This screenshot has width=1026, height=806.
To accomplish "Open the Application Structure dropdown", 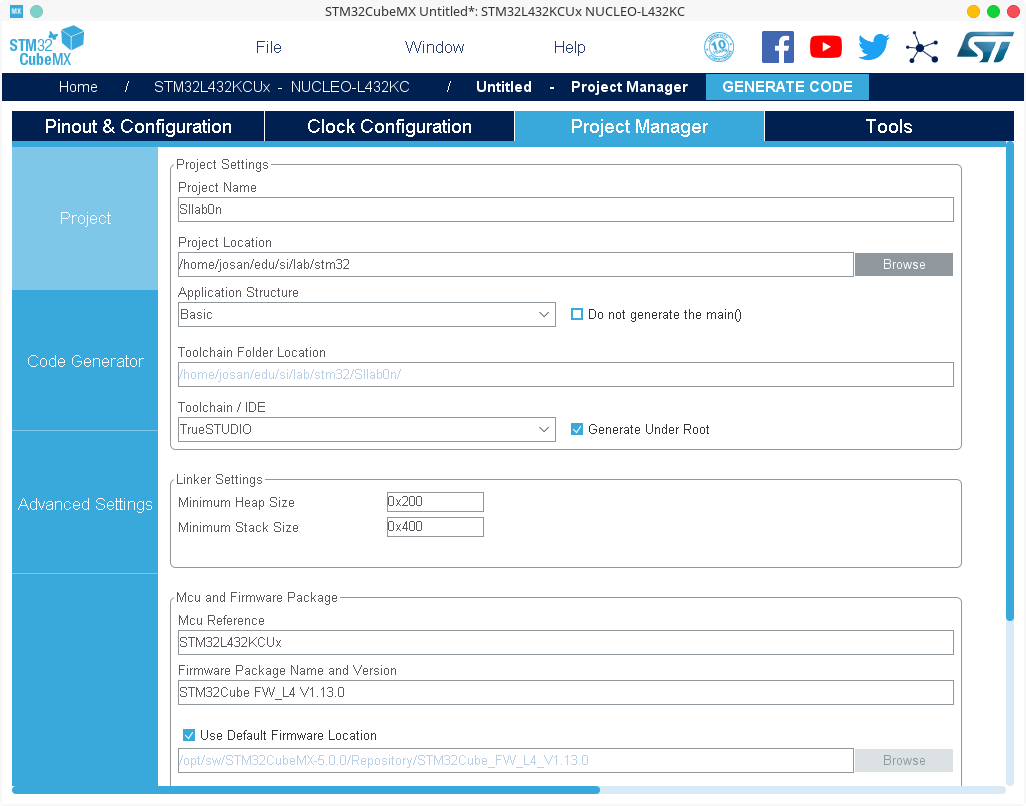I will (x=366, y=314).
